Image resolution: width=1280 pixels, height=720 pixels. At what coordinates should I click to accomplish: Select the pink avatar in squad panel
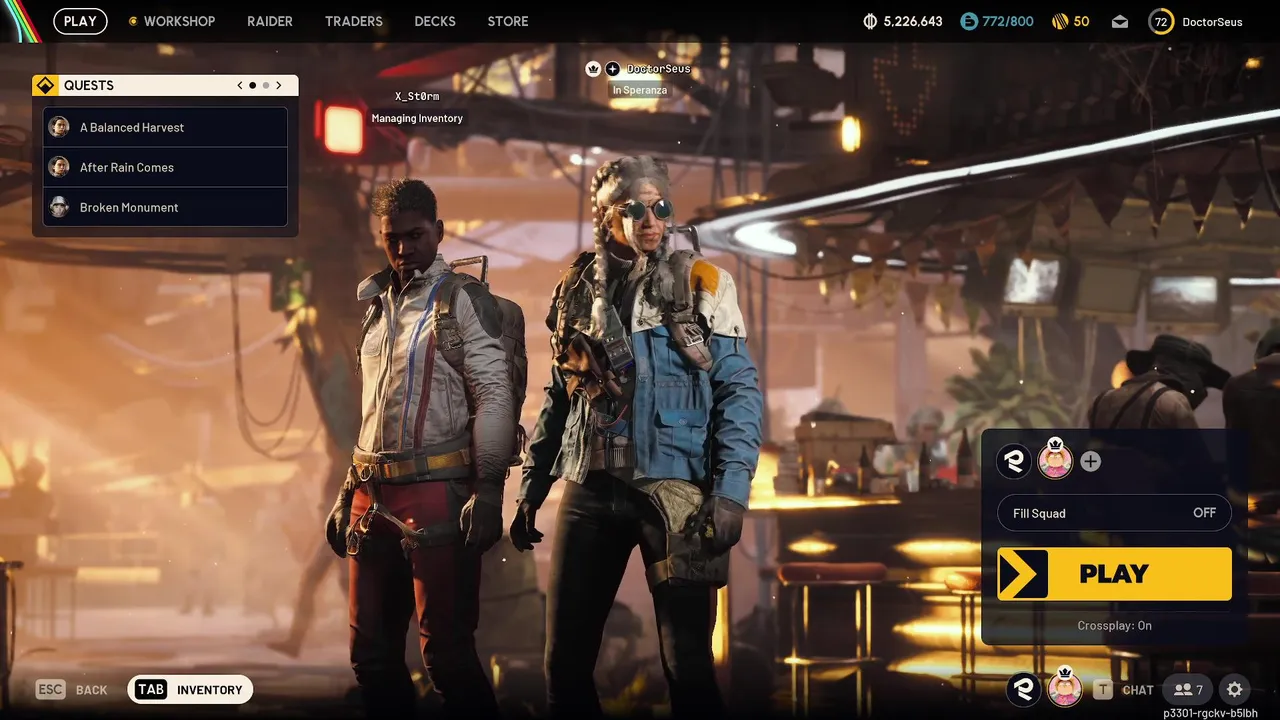pyautogui.click(x=1055, y=459)
